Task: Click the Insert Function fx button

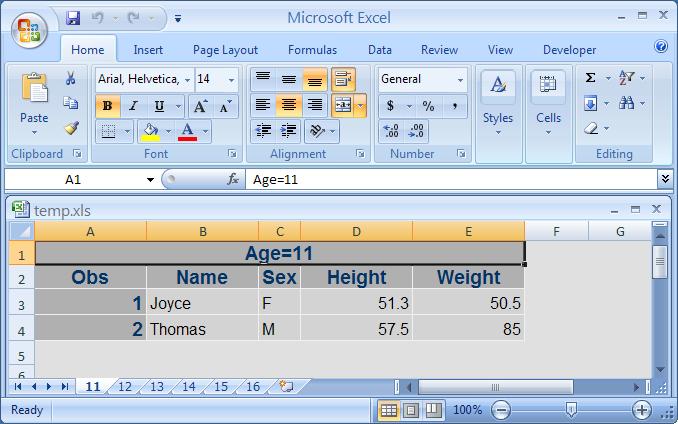Action: [x=233, y=179]
